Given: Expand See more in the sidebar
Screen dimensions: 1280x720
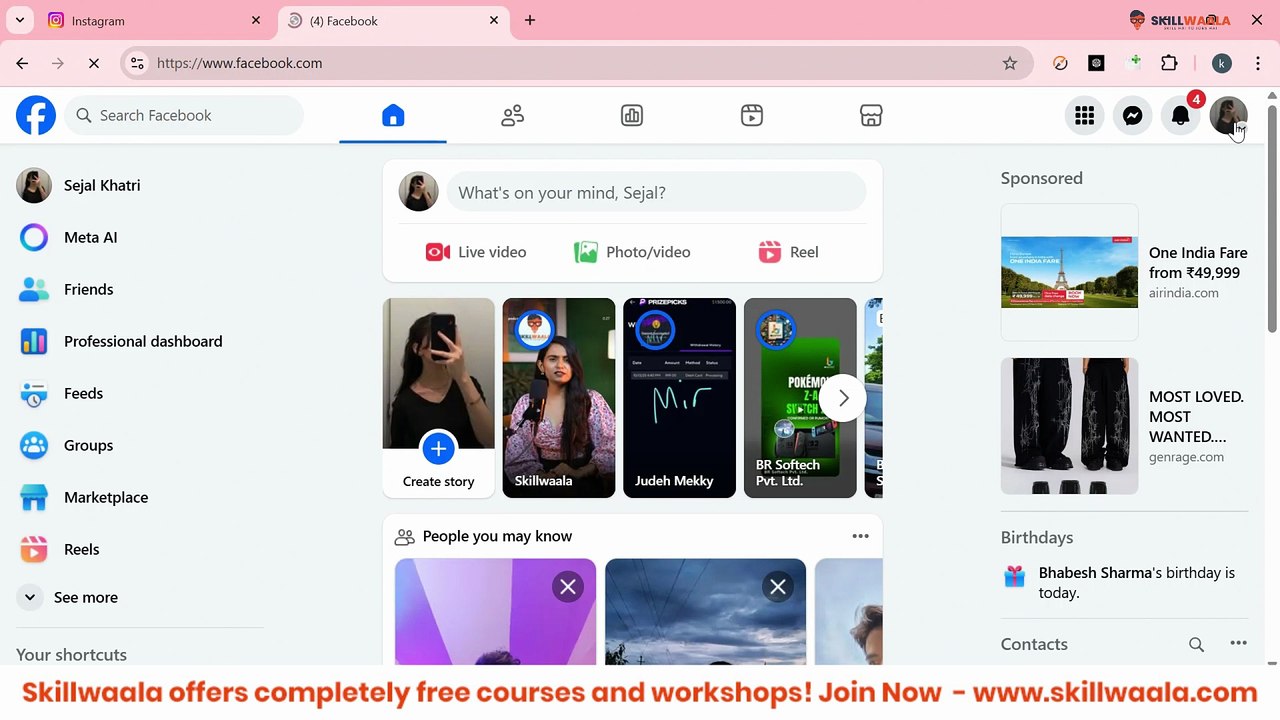Looking at the screenshot, I should tap(140, 598).
